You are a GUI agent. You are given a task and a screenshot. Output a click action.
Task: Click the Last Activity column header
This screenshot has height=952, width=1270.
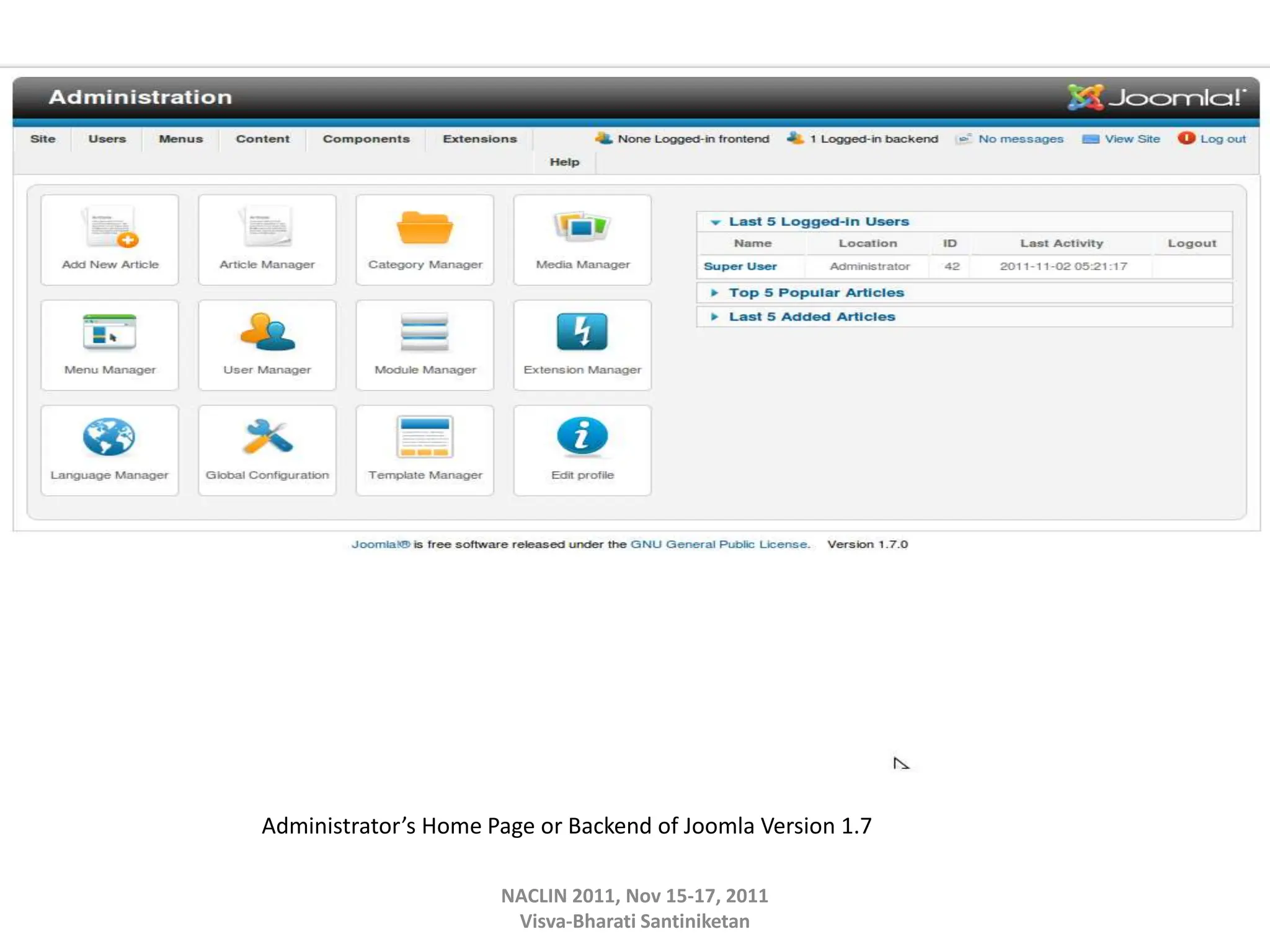(1062, 243)
